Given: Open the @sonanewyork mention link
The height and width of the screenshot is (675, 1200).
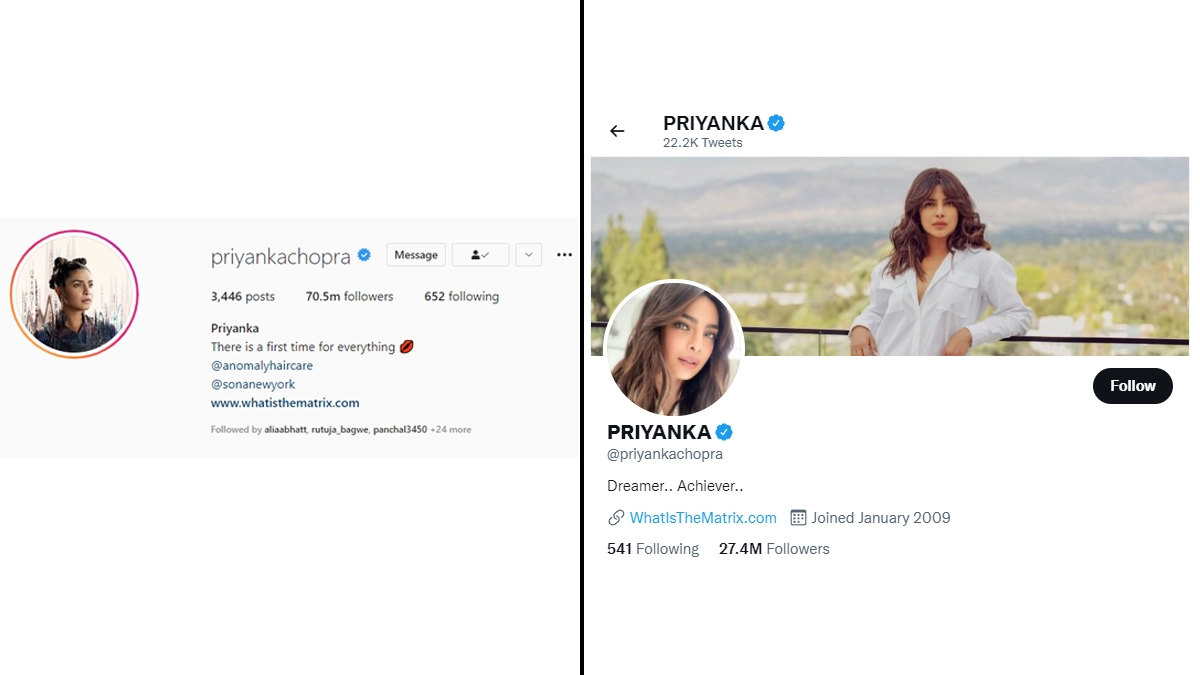Looking at the screenshot, I should coord(253,384).
